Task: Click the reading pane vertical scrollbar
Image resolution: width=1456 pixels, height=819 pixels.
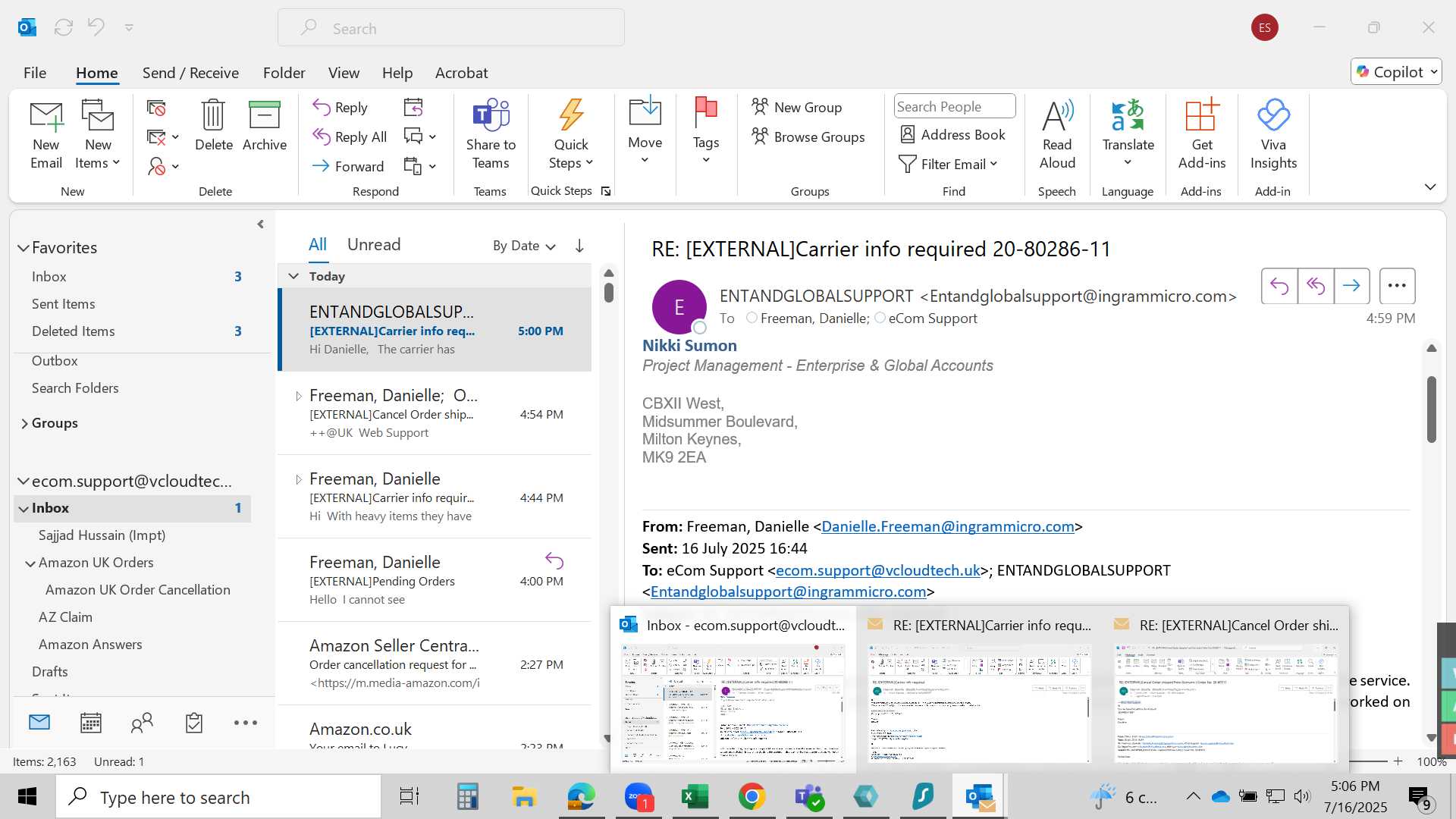Action: coord(1432,409)
